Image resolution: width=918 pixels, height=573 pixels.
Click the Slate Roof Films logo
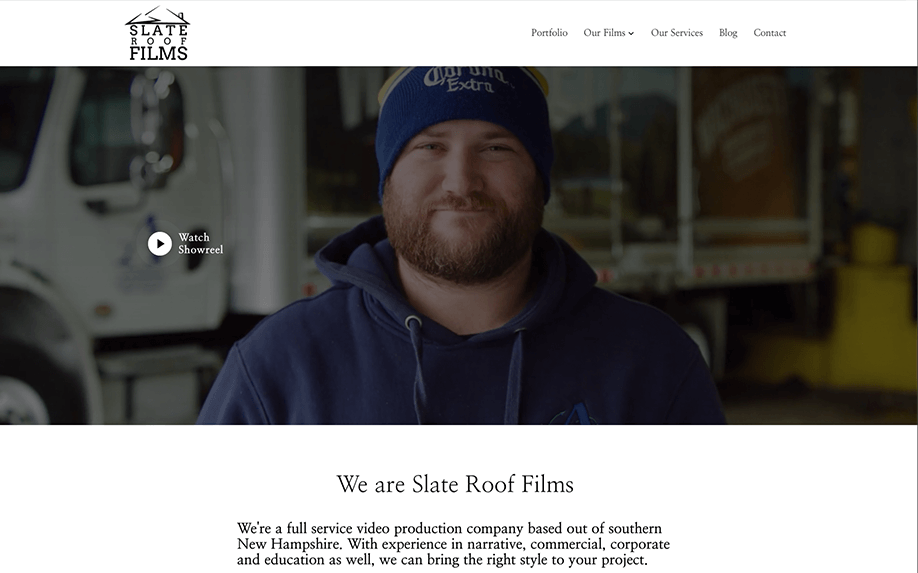coord(157,33)
